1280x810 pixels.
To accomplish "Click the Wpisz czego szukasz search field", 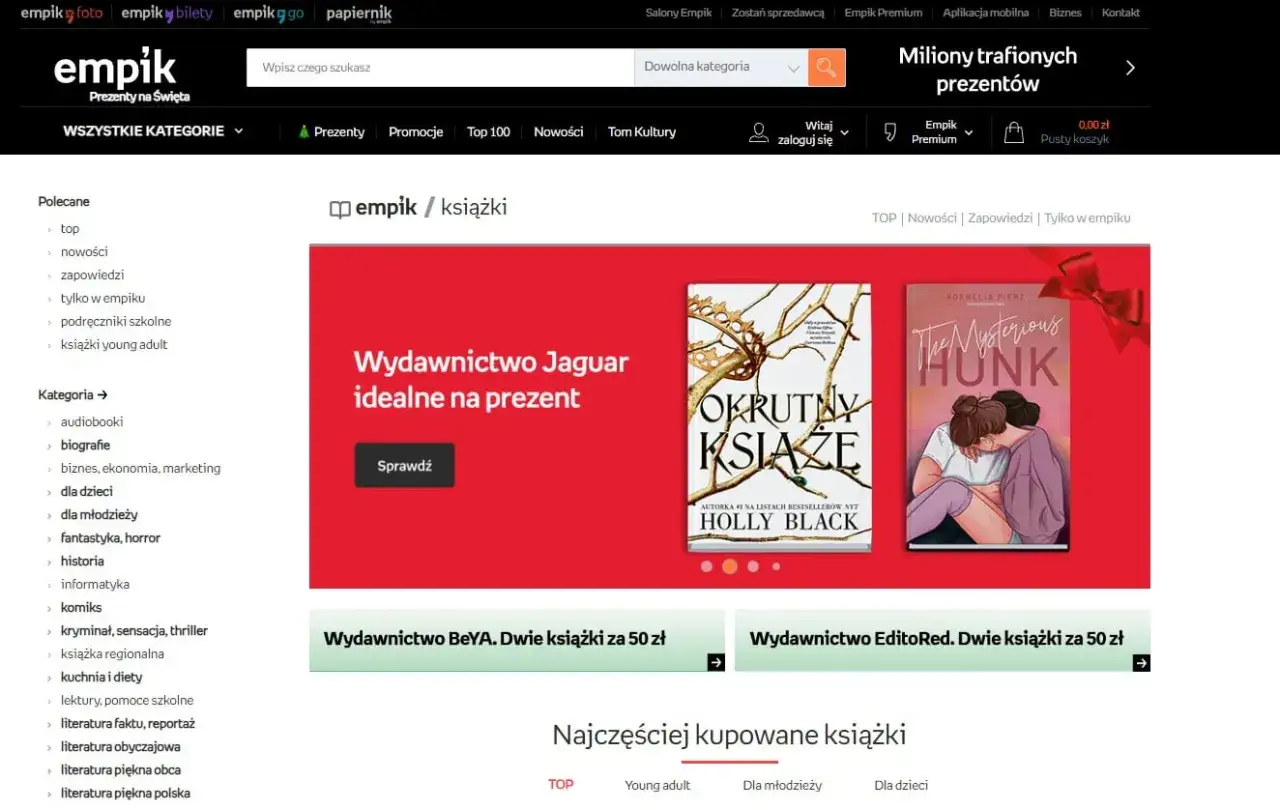I will tap(440, 67).
